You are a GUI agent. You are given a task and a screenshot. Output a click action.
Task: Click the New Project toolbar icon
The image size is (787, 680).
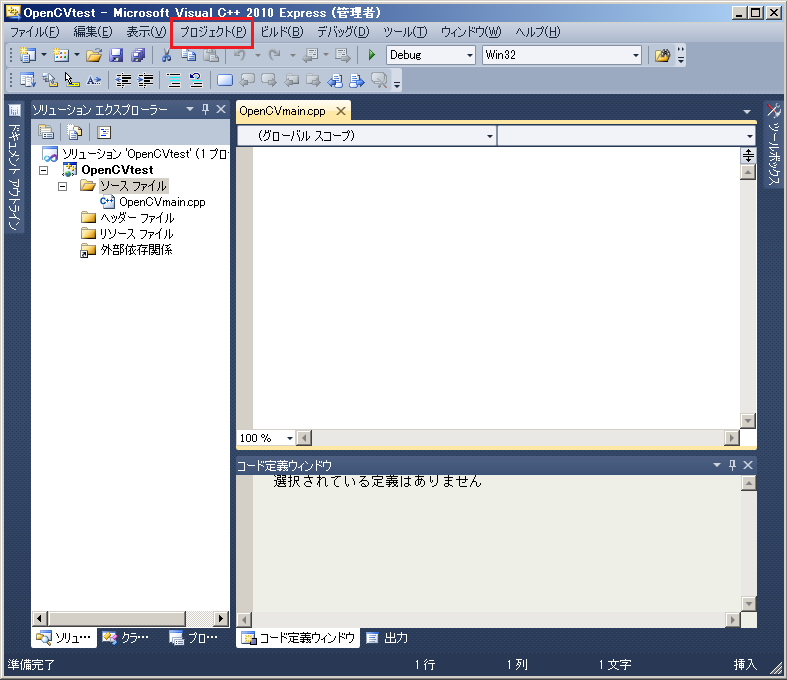(27, 55)
